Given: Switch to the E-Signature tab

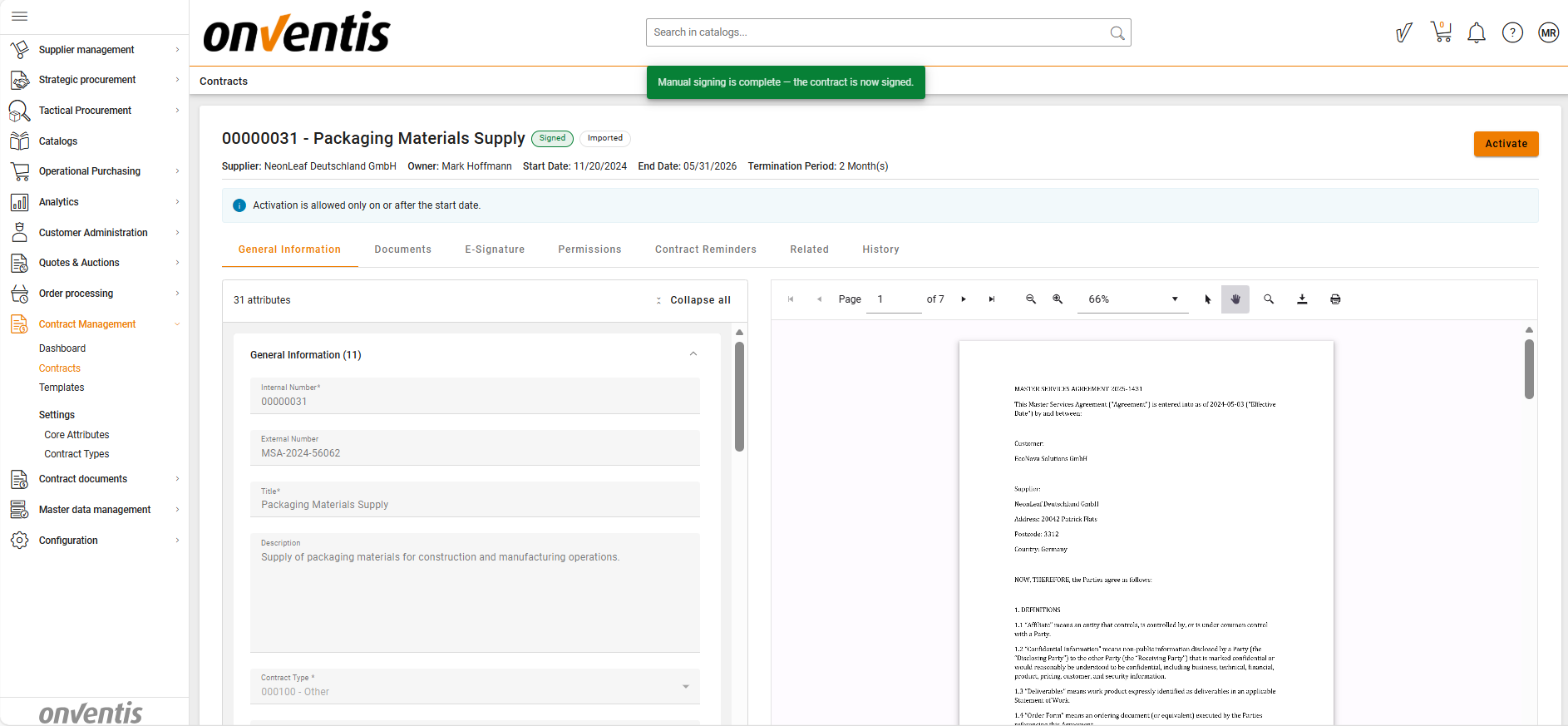Looking at the screenshot, I should (495, 249).
